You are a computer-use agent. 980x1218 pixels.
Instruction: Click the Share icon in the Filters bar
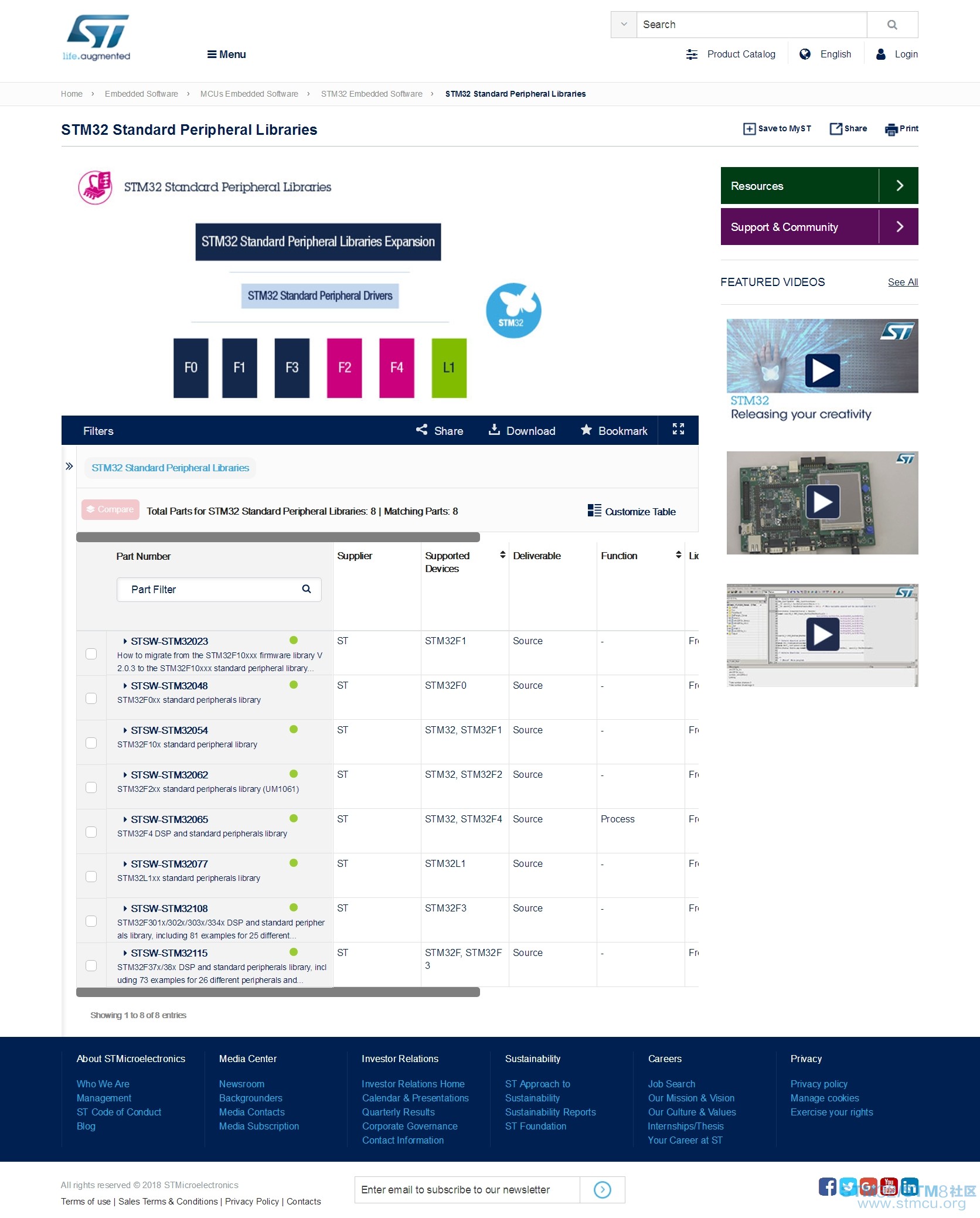click(421, 430)
